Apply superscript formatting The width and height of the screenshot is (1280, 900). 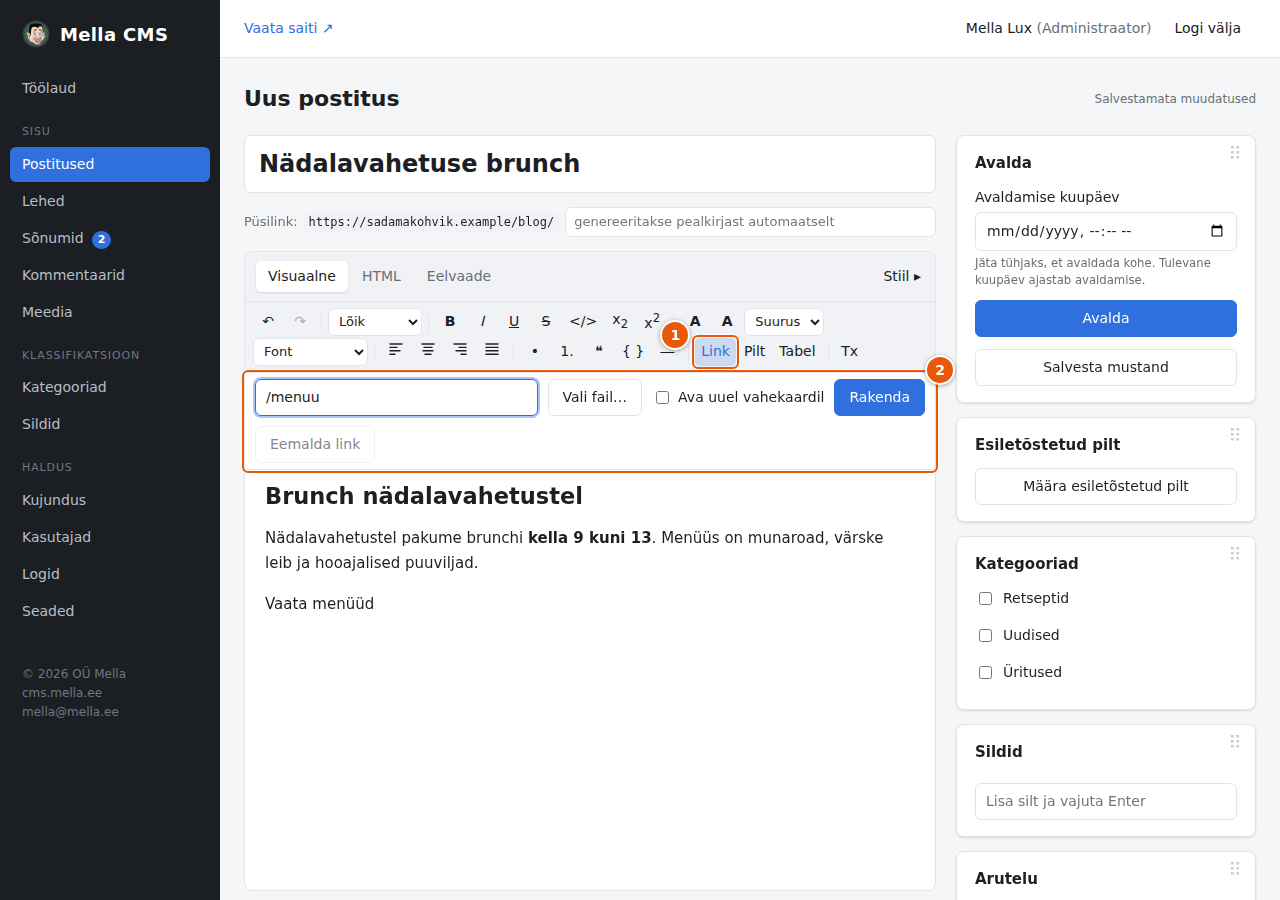coord(652,321)
